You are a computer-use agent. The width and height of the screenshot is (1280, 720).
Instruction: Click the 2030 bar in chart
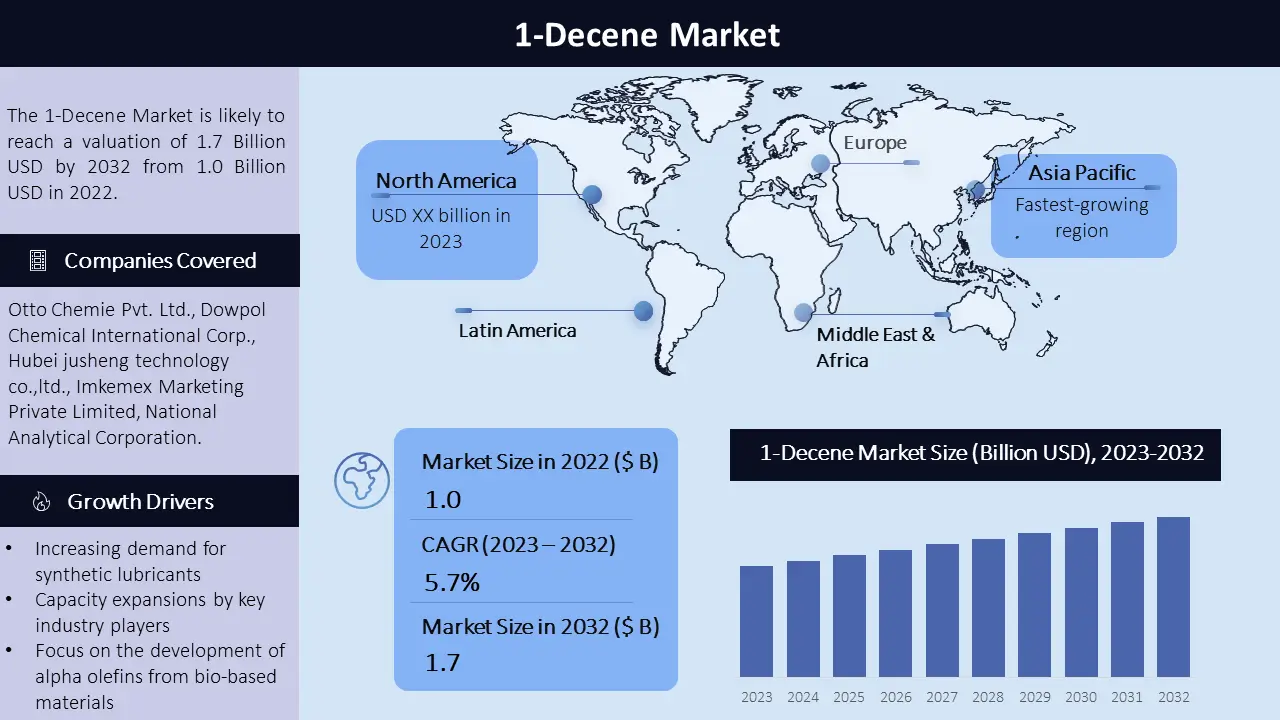click(x=1081, y=602)
